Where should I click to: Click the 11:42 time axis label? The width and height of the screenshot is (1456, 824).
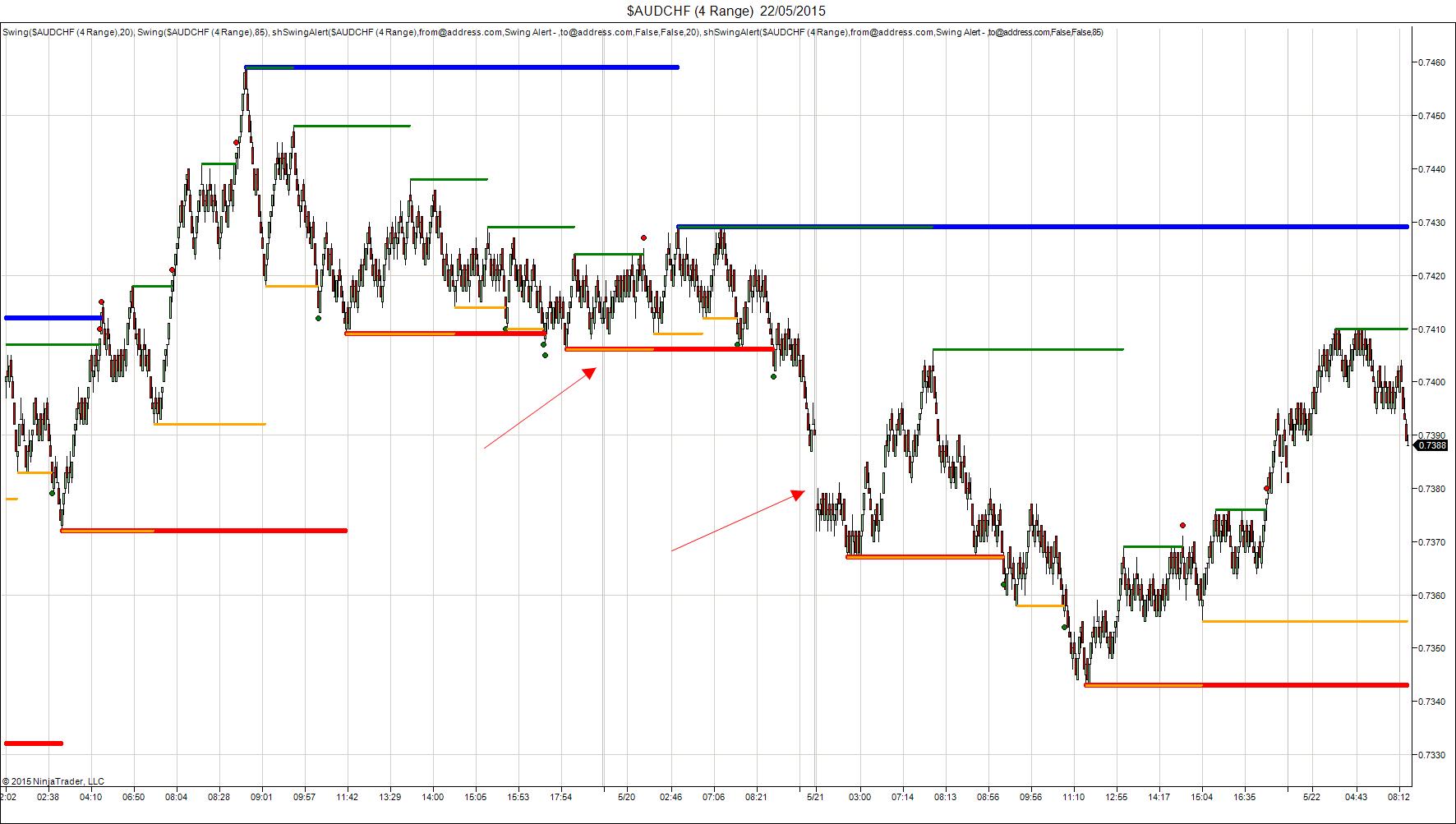(347, 797)
